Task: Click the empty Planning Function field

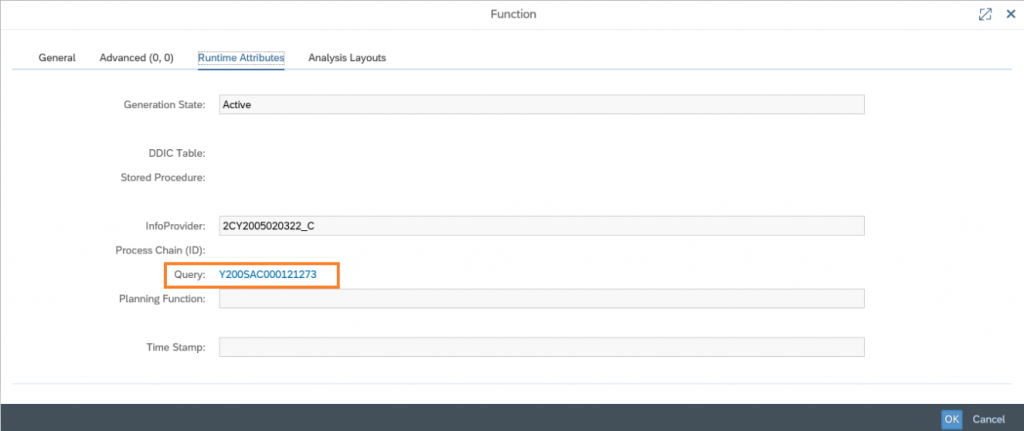Action: pos(541,298)
